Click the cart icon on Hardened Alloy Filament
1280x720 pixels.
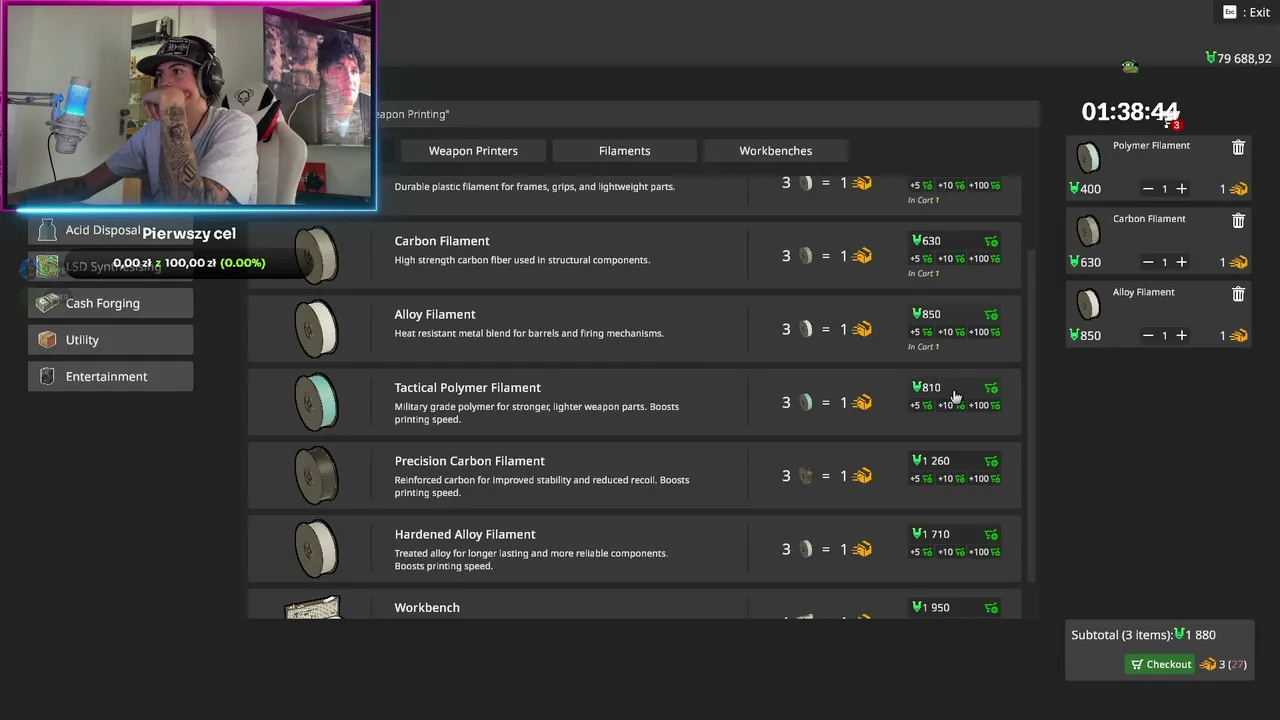[991, 534]
